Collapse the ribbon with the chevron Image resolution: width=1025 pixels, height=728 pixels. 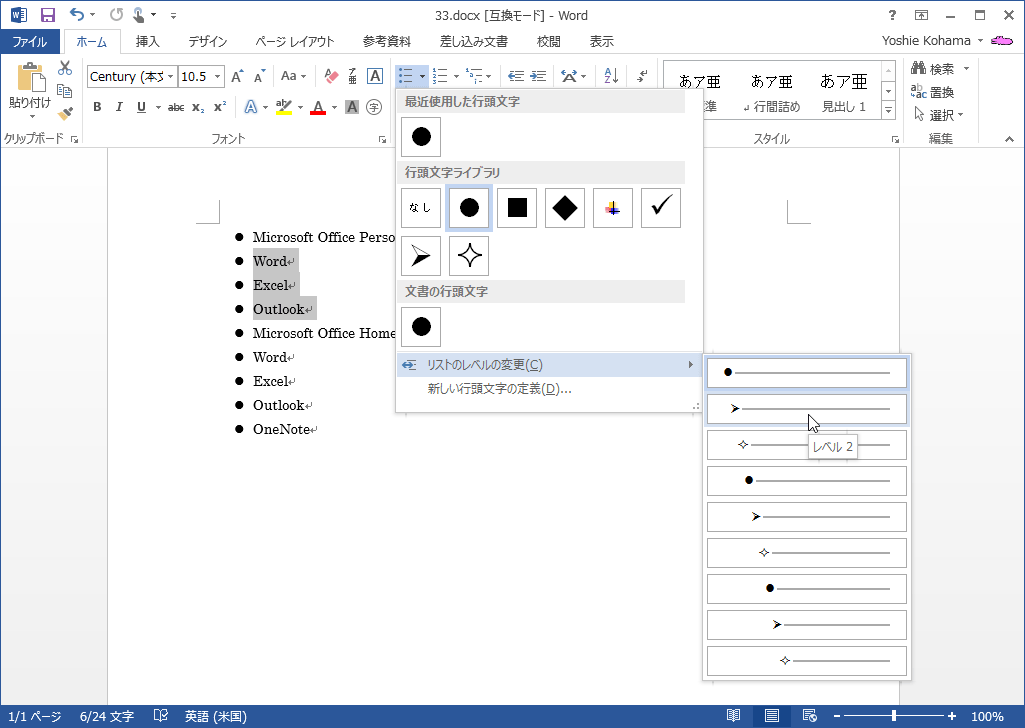tap(1009, 139)
